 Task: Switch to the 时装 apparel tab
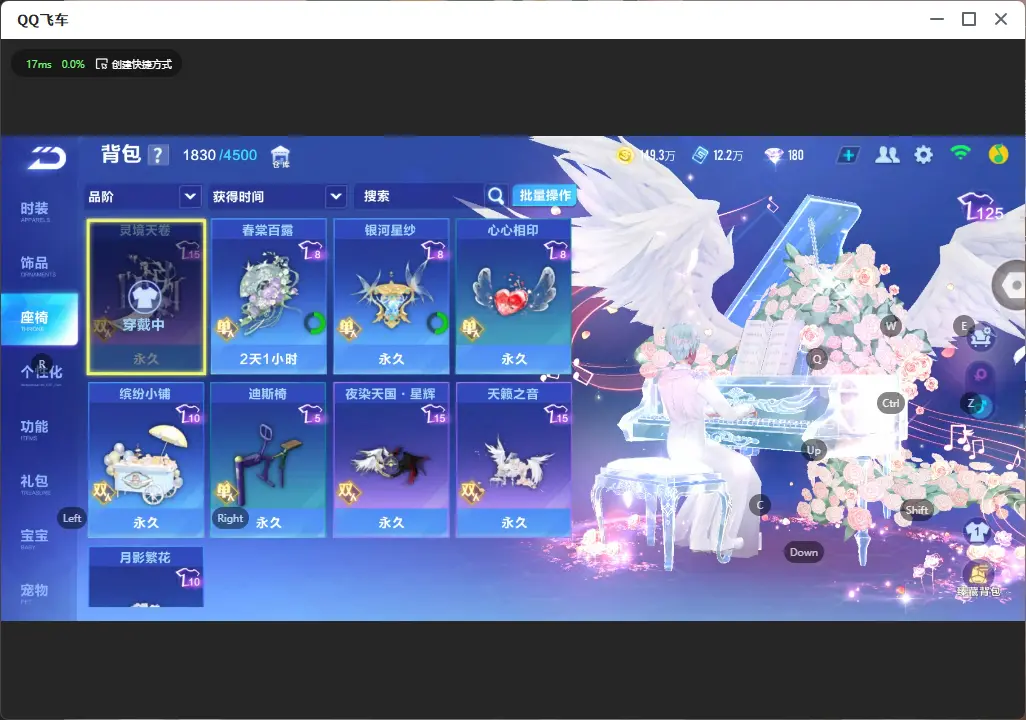point(35,211)
